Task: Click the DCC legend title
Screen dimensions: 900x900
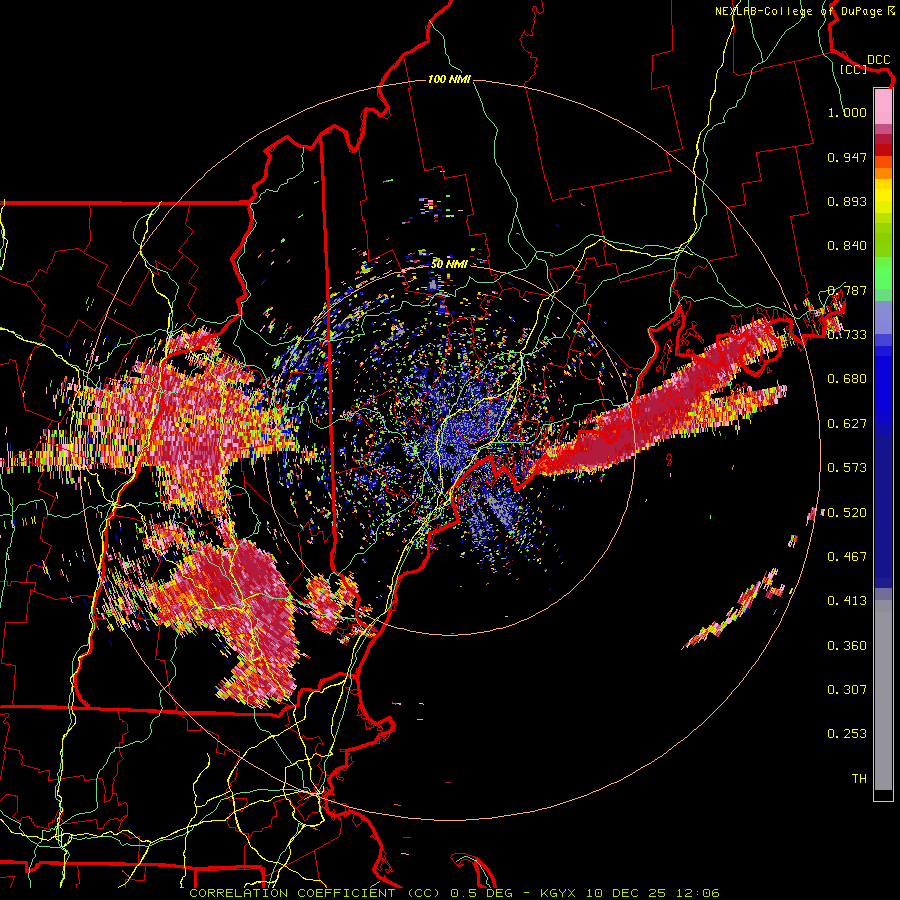Action: (x=878, y=60)
